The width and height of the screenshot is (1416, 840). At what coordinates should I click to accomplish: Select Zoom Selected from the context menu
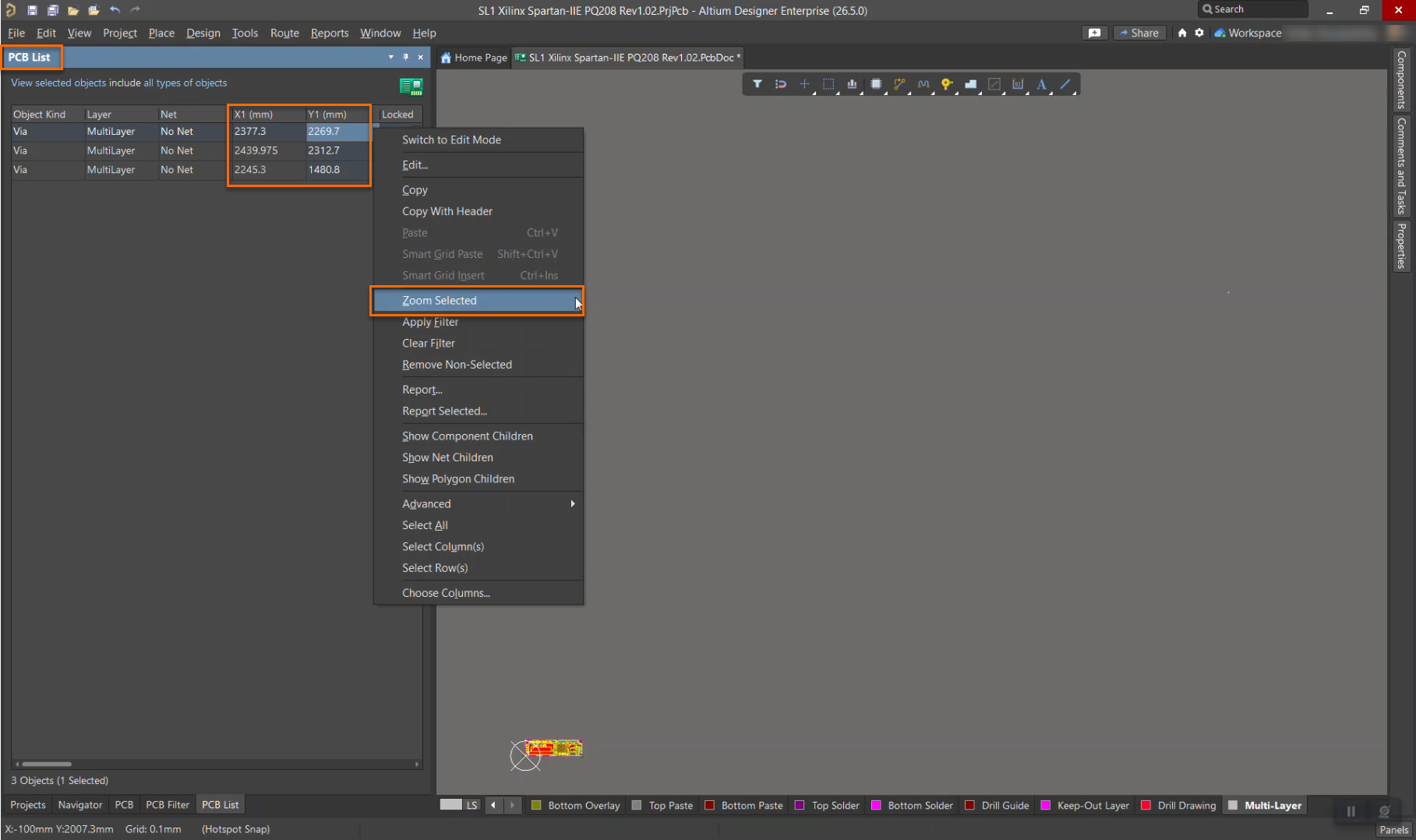[x=440, y=301]
